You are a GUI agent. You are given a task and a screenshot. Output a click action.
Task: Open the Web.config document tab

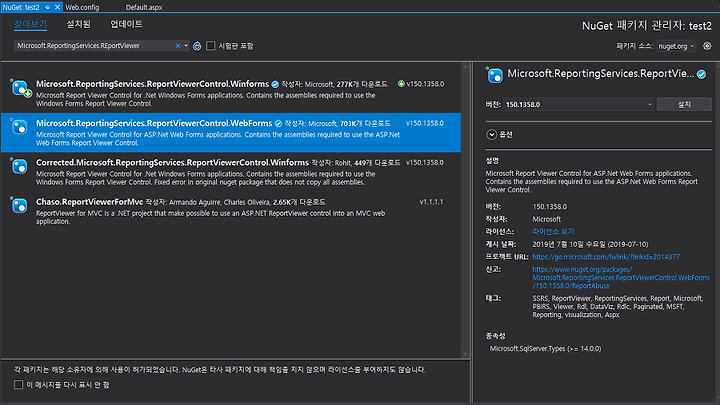[82, 7]
